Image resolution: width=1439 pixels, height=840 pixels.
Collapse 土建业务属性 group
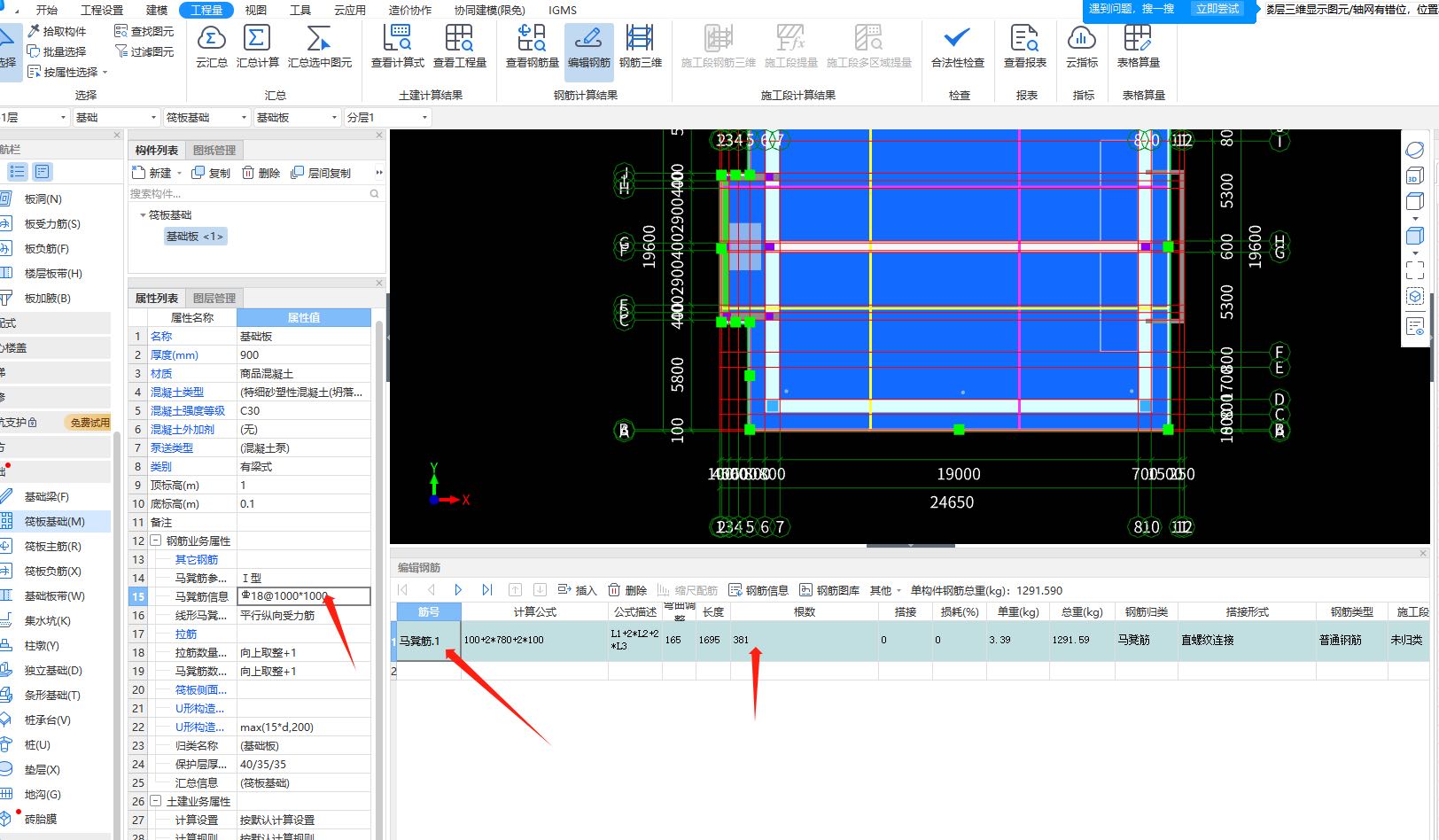click(x=156, y=801)
